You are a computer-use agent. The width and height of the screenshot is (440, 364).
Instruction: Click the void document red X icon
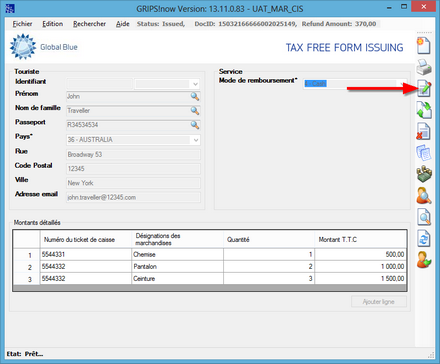[x=423, y=131]
